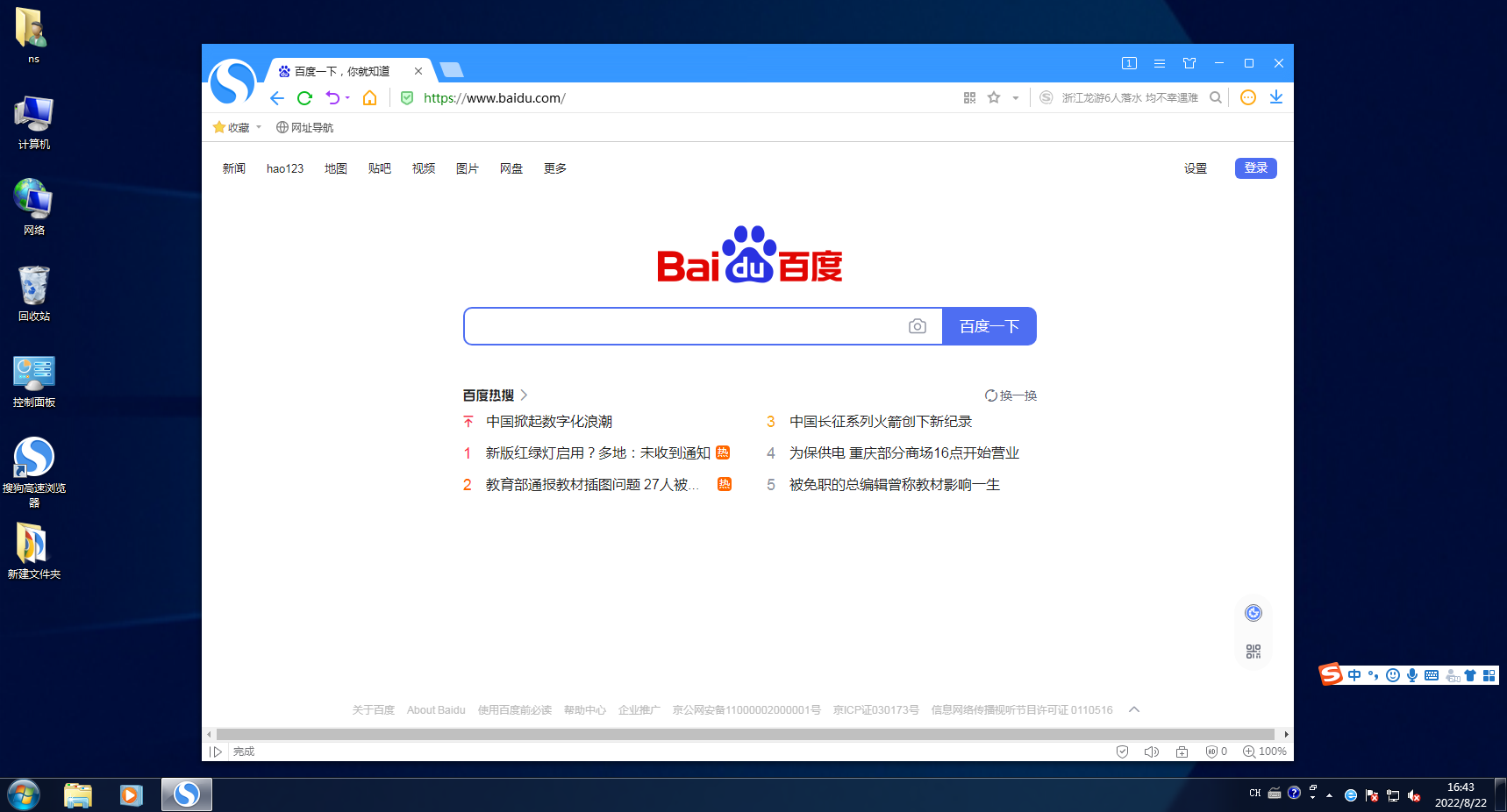The image size is (1507, 812).
Task: Open the Windows Start button
Action: coord(24,795)
